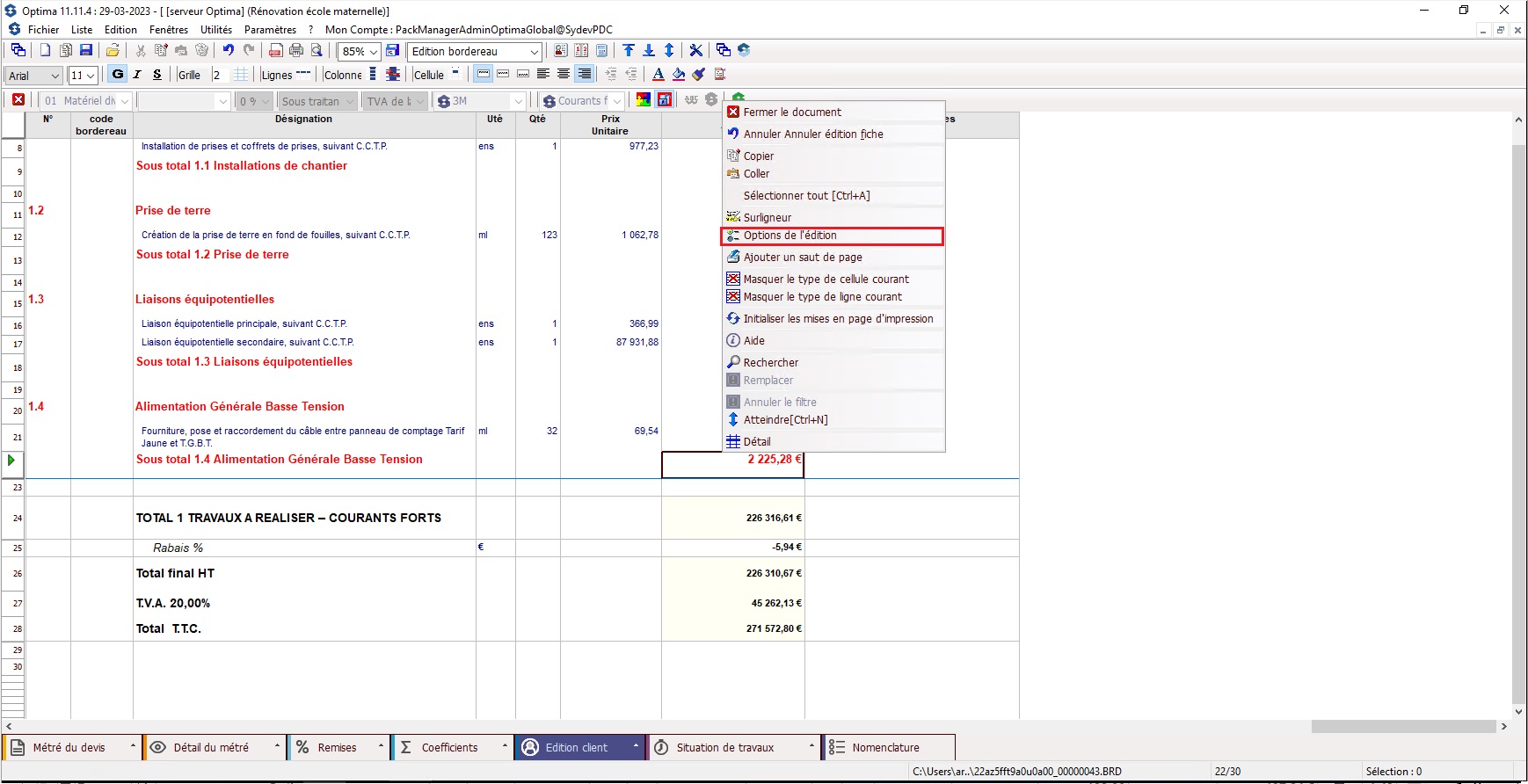
Task: Click the up-down double arrow icon
Action: pos(669,50)
